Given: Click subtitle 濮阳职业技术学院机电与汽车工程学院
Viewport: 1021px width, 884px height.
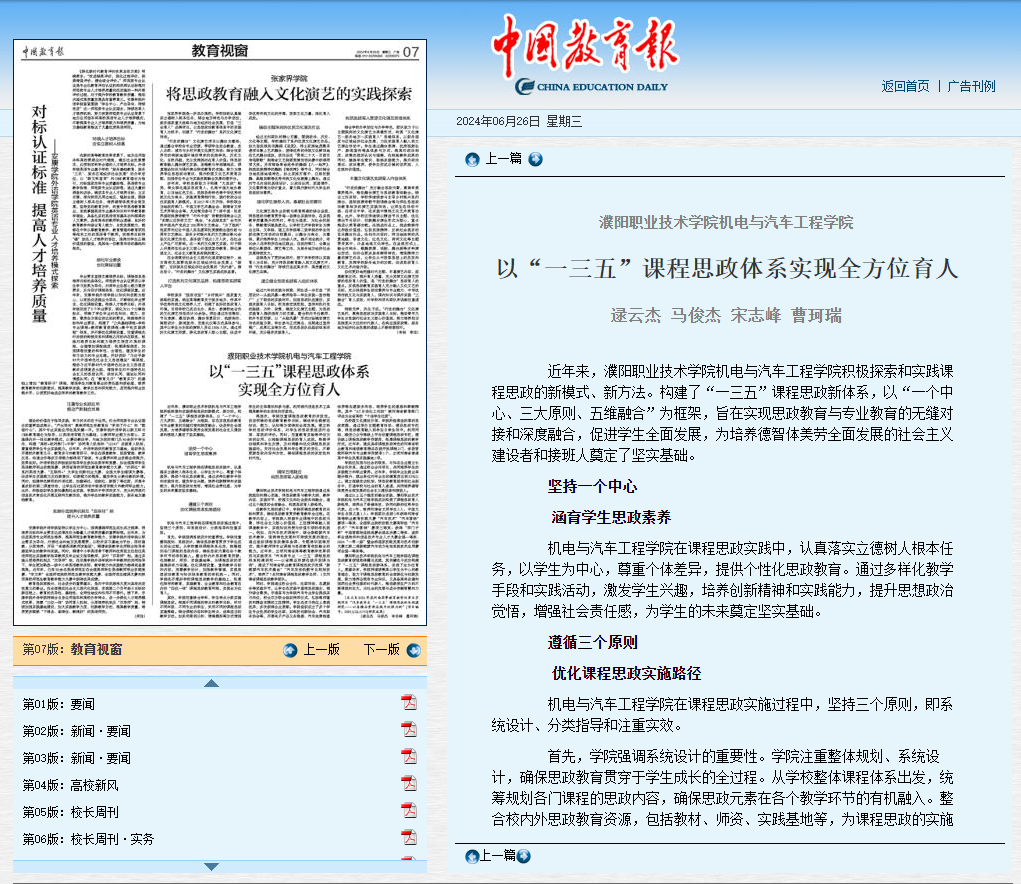Looking at the screenshot, I should (726, 223).
